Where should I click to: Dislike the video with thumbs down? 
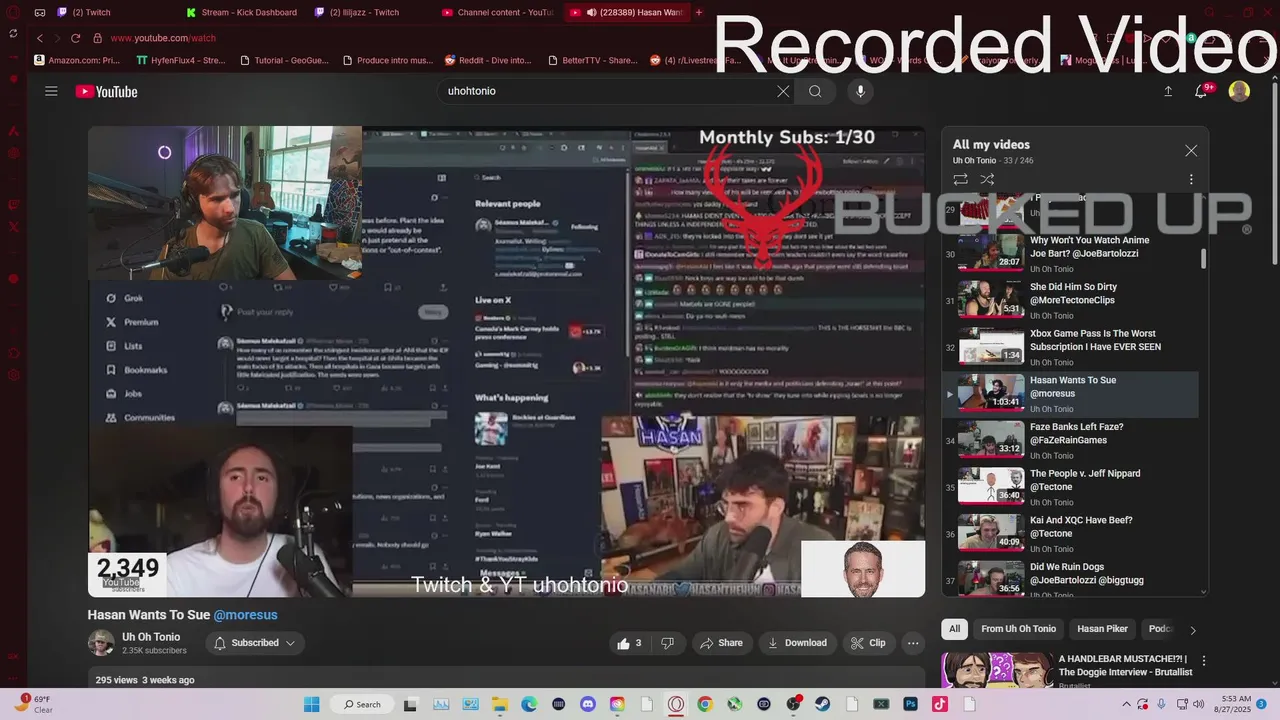coord(668,643)
